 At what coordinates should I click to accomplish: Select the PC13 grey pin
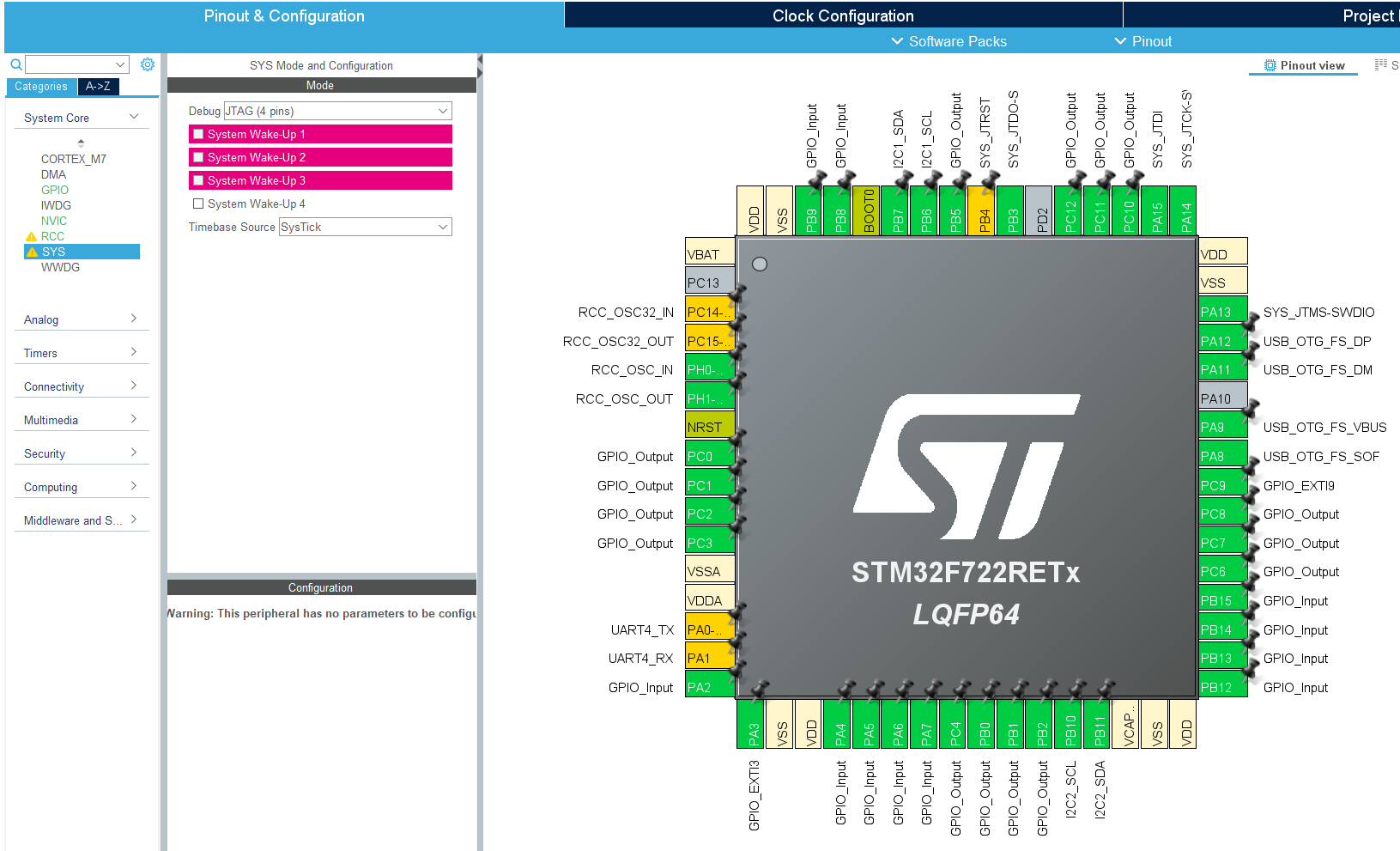tap(710, 283)
